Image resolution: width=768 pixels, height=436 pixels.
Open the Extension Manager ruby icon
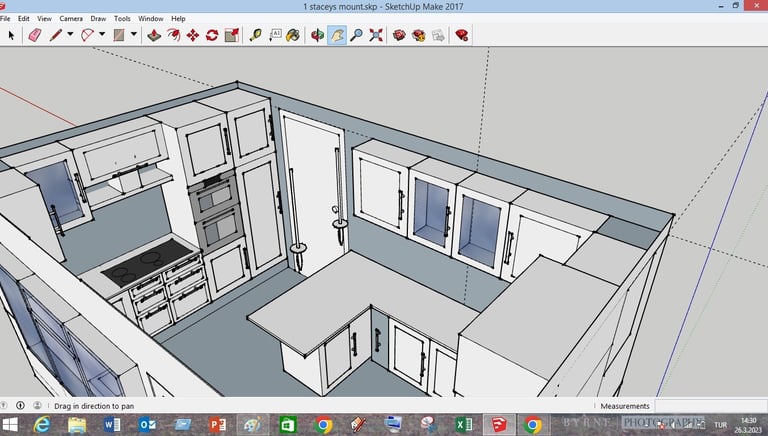pos(461,35)
